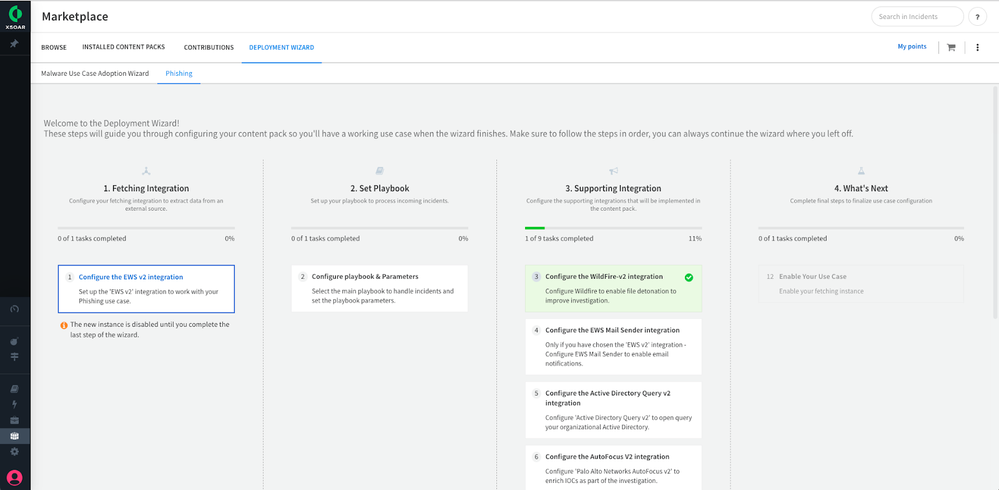This screenshot has height=490, width=999.
Task: Click the My points link
Action: point(911,47)
